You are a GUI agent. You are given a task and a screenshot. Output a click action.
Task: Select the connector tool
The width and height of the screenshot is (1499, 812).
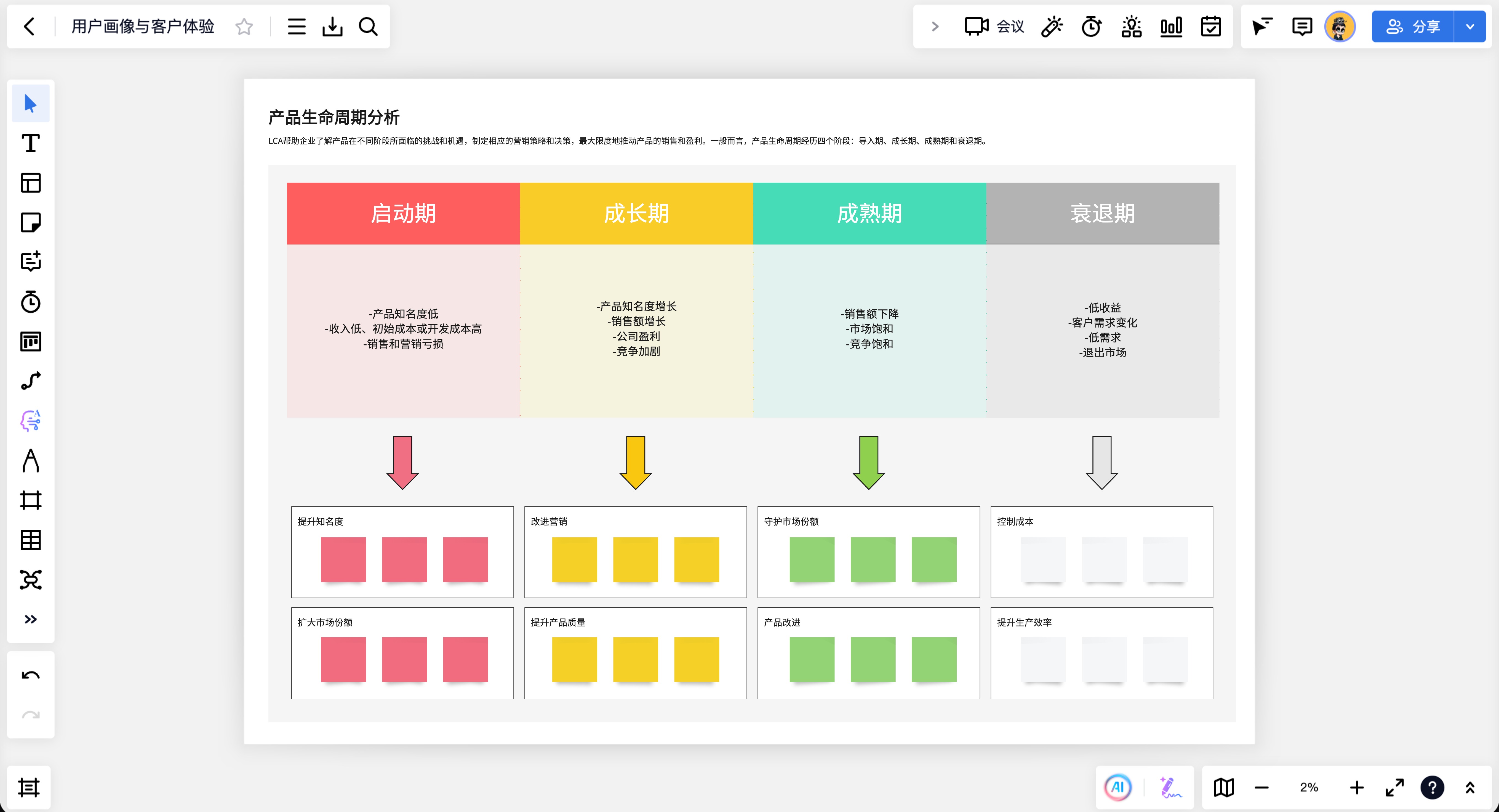[x=30, y=381]
